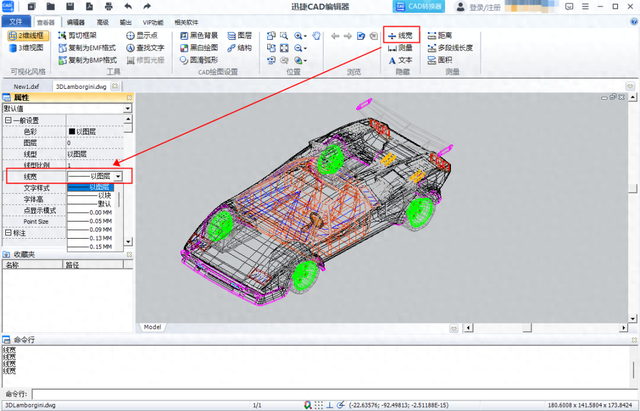Create a new file from quick toolbar

coord(31,7)
